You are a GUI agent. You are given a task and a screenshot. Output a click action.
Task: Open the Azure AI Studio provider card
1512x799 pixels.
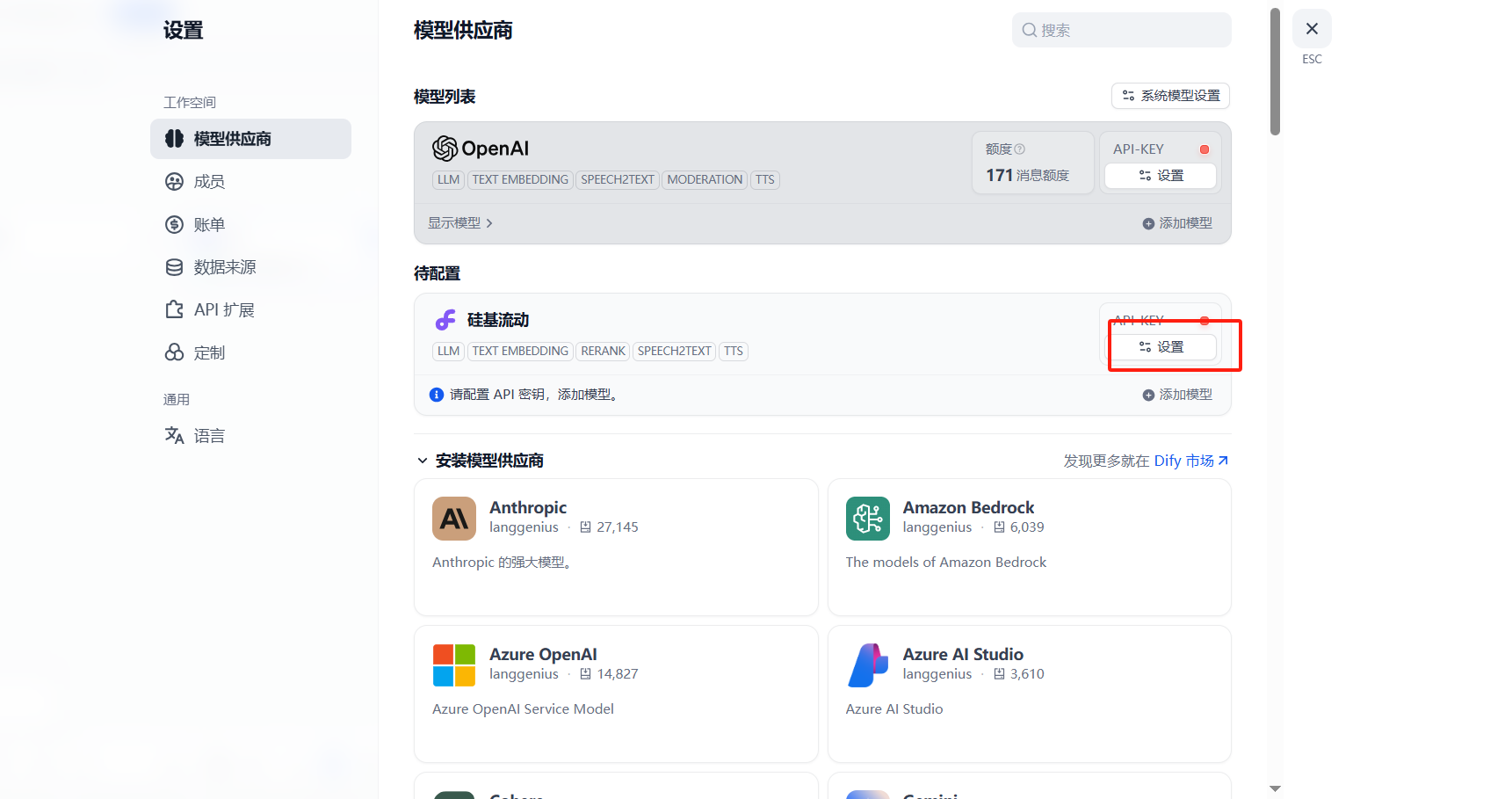[1030, 694]
